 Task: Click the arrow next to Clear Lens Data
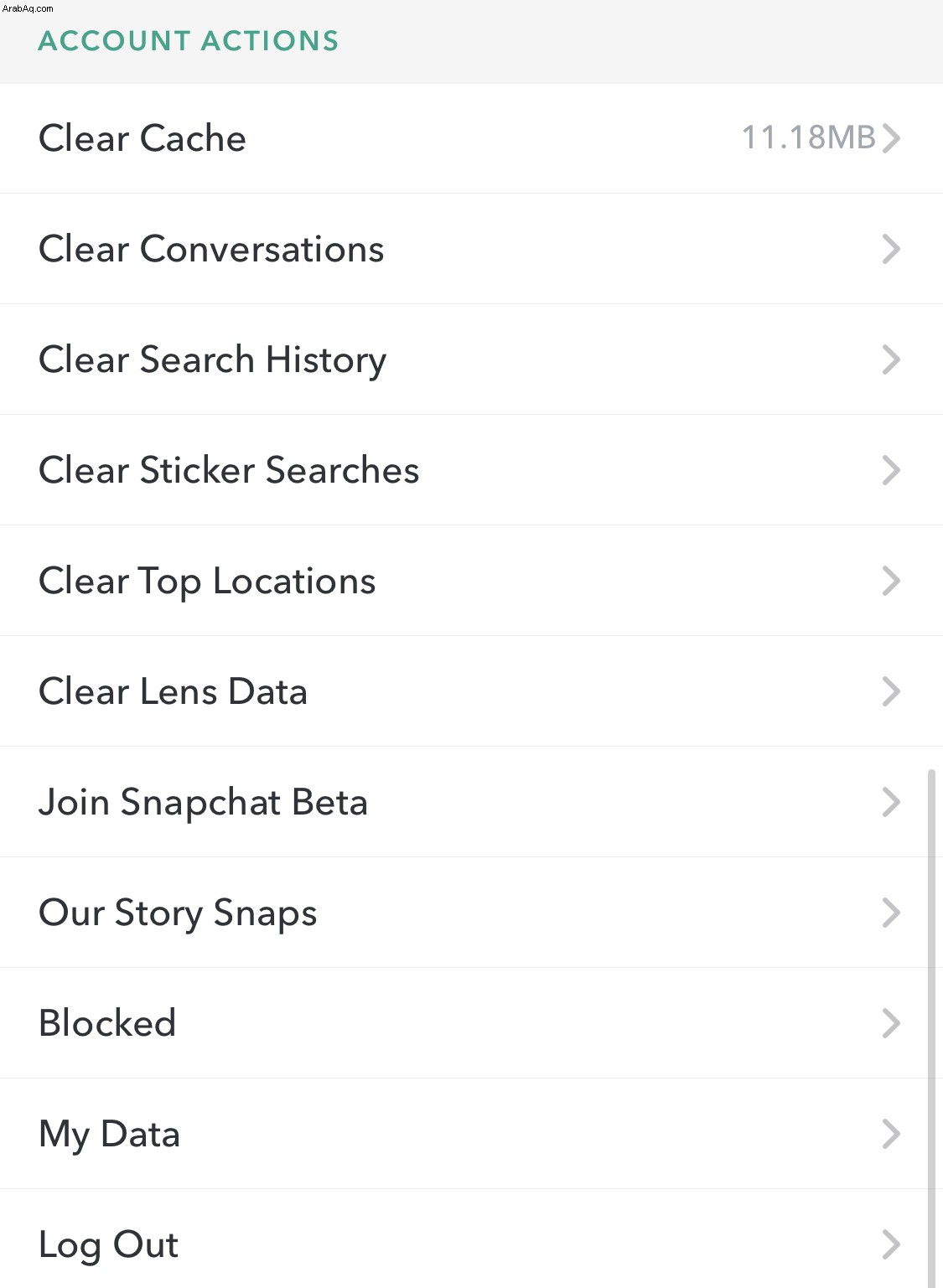click(x=891, y=691)
